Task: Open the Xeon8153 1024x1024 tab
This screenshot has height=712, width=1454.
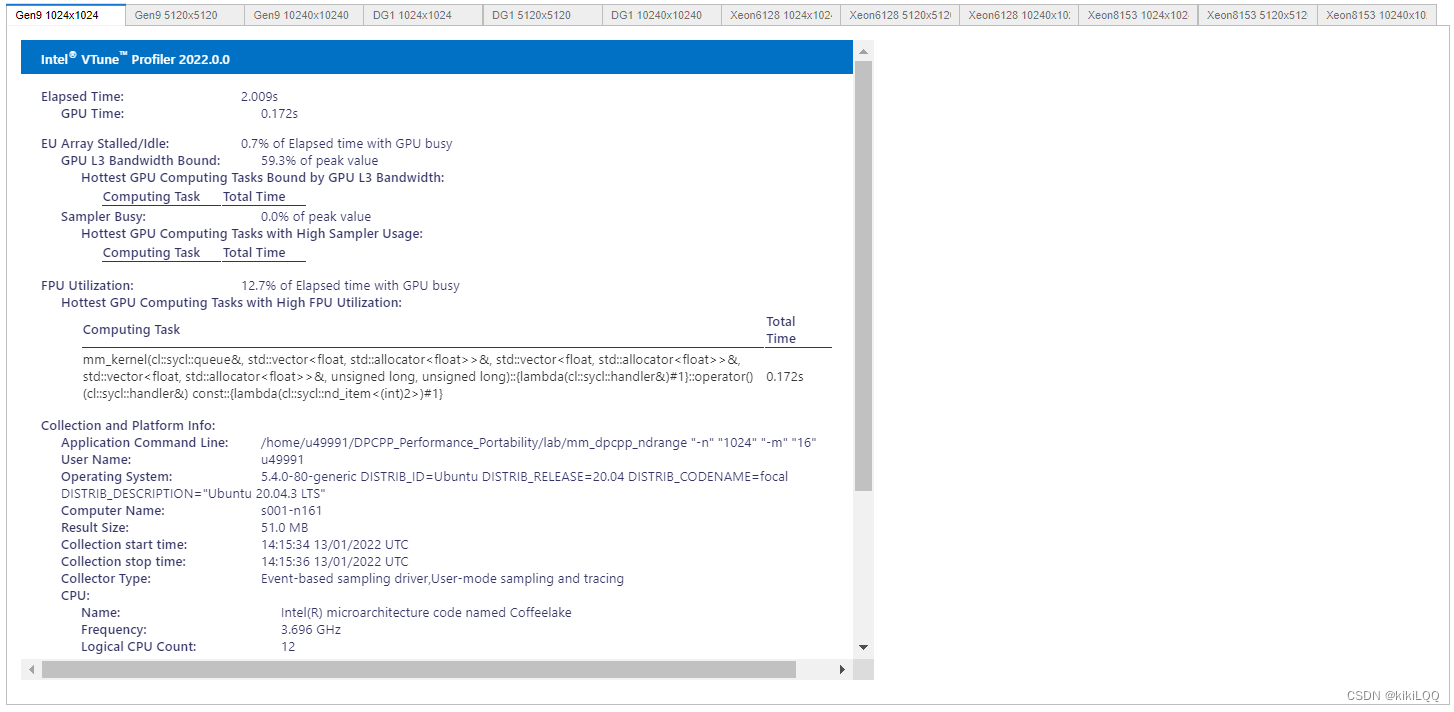Action: tap(1137, 15)
